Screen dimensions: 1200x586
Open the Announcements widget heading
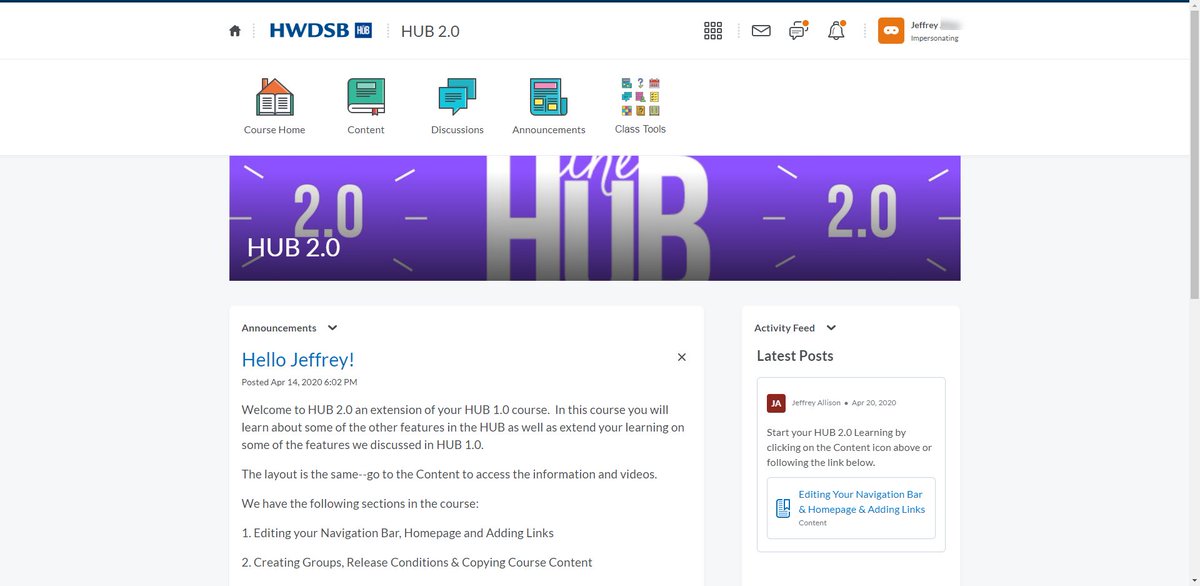[279, 328]
